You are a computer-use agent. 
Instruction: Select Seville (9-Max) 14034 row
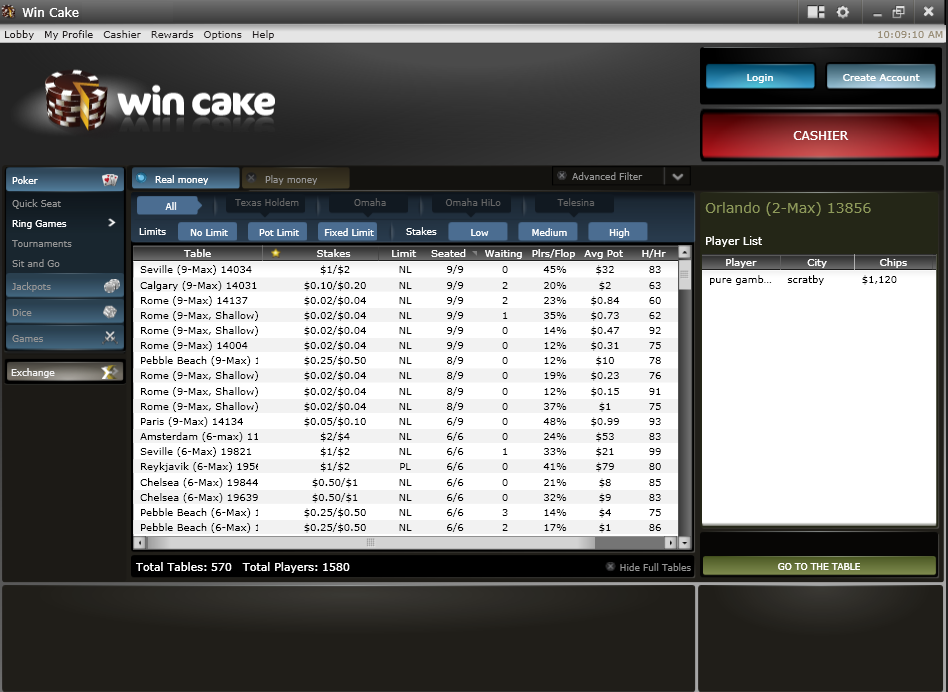click(405, 270)
